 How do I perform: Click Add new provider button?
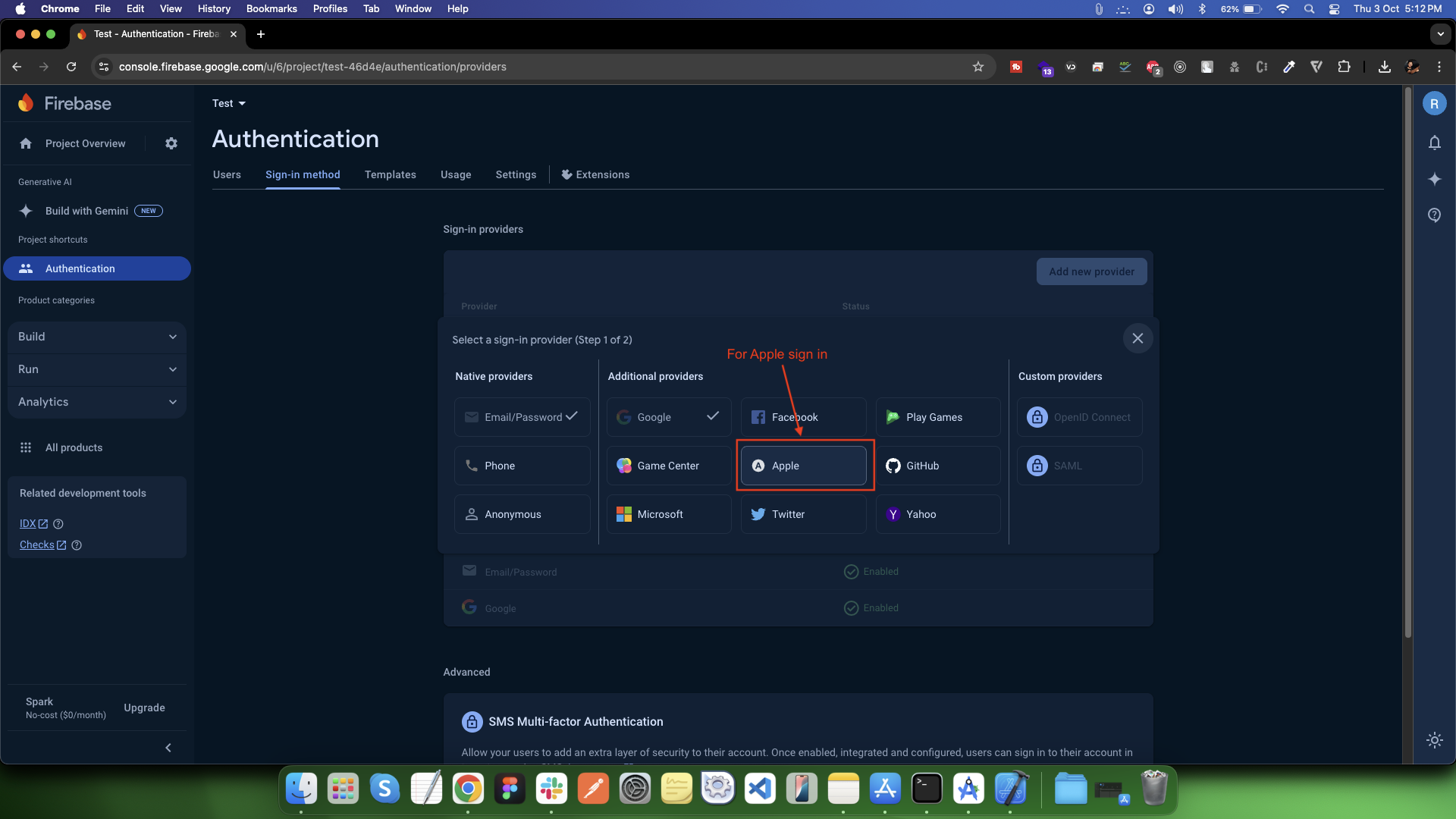click(x=1091, y=271)
